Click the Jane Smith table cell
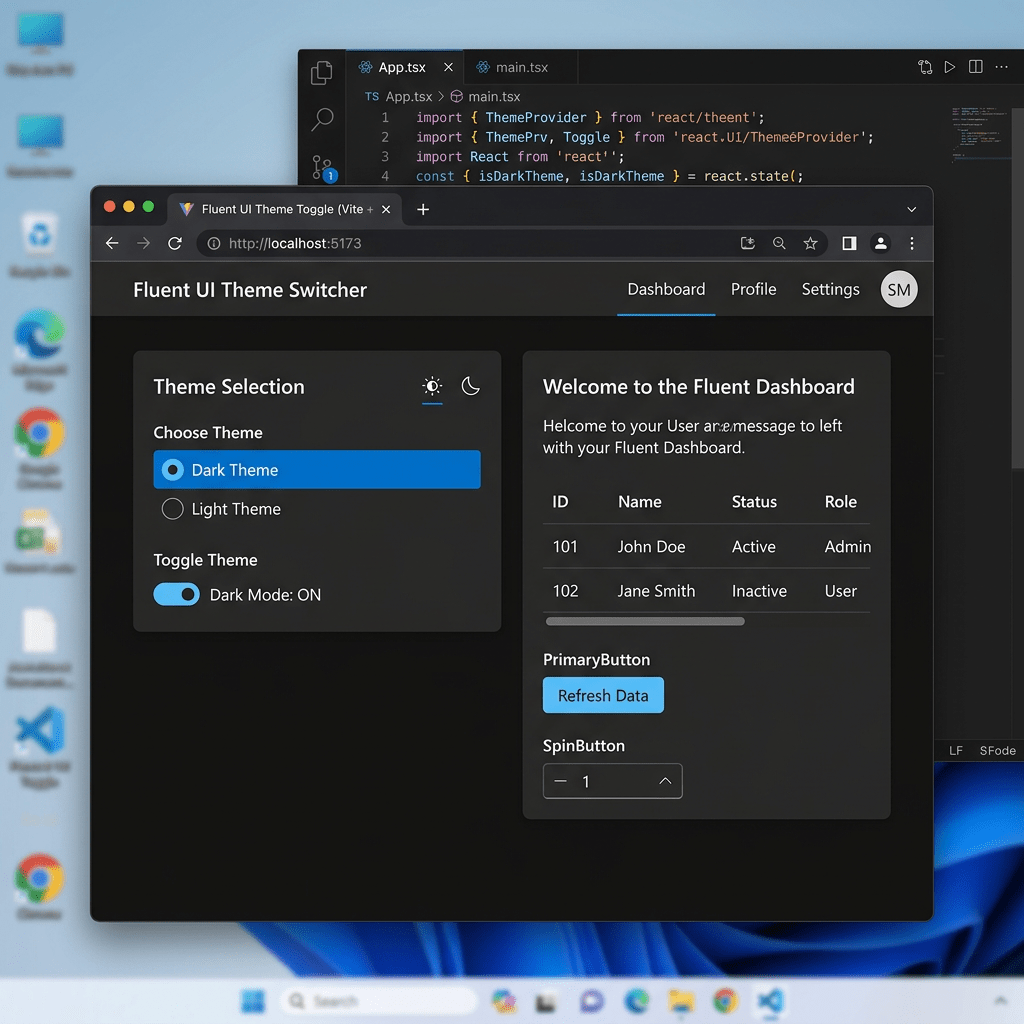 656,590
